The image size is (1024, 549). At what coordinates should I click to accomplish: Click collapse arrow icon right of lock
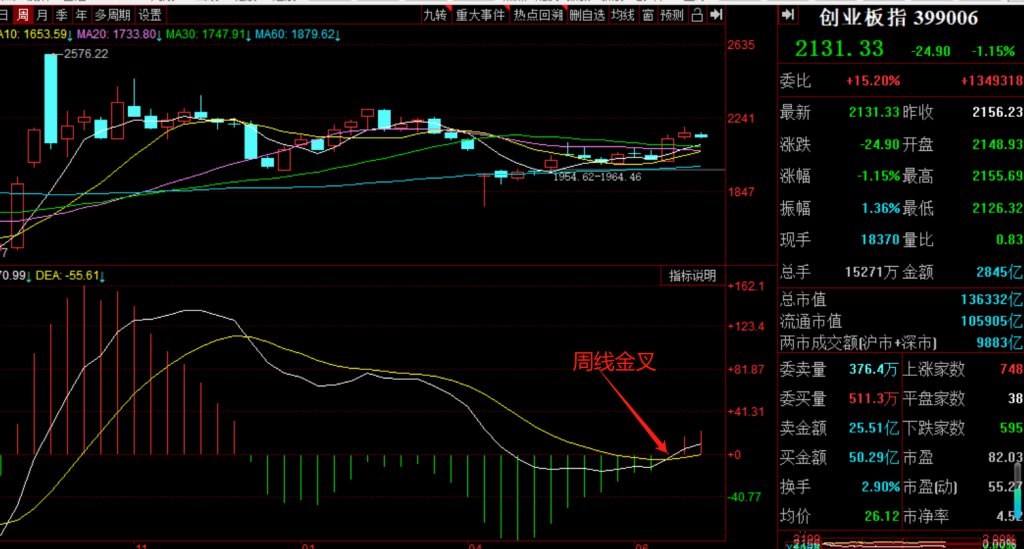716,15
